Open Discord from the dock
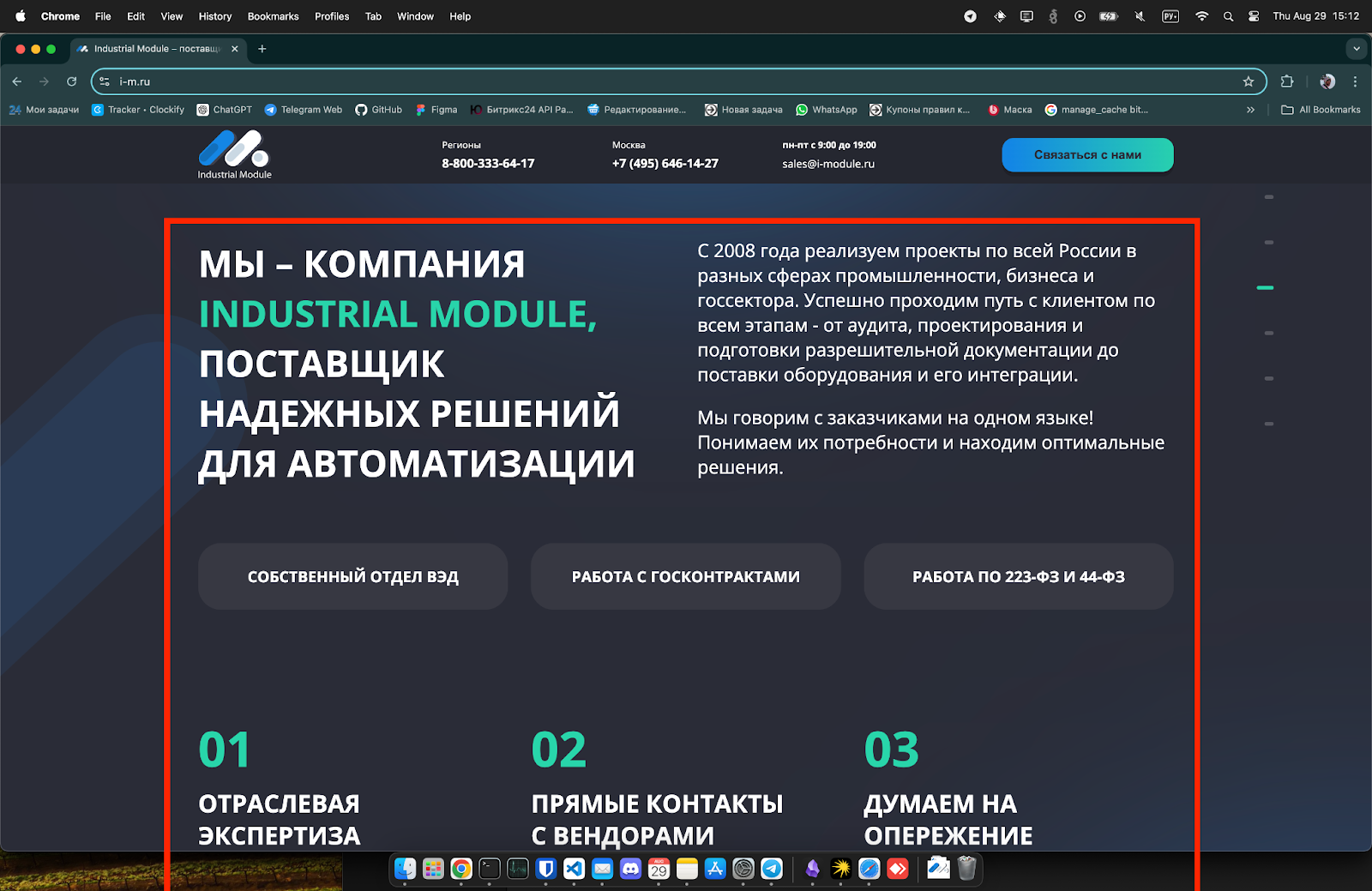 pyautogui.click(x=631, y=869)
